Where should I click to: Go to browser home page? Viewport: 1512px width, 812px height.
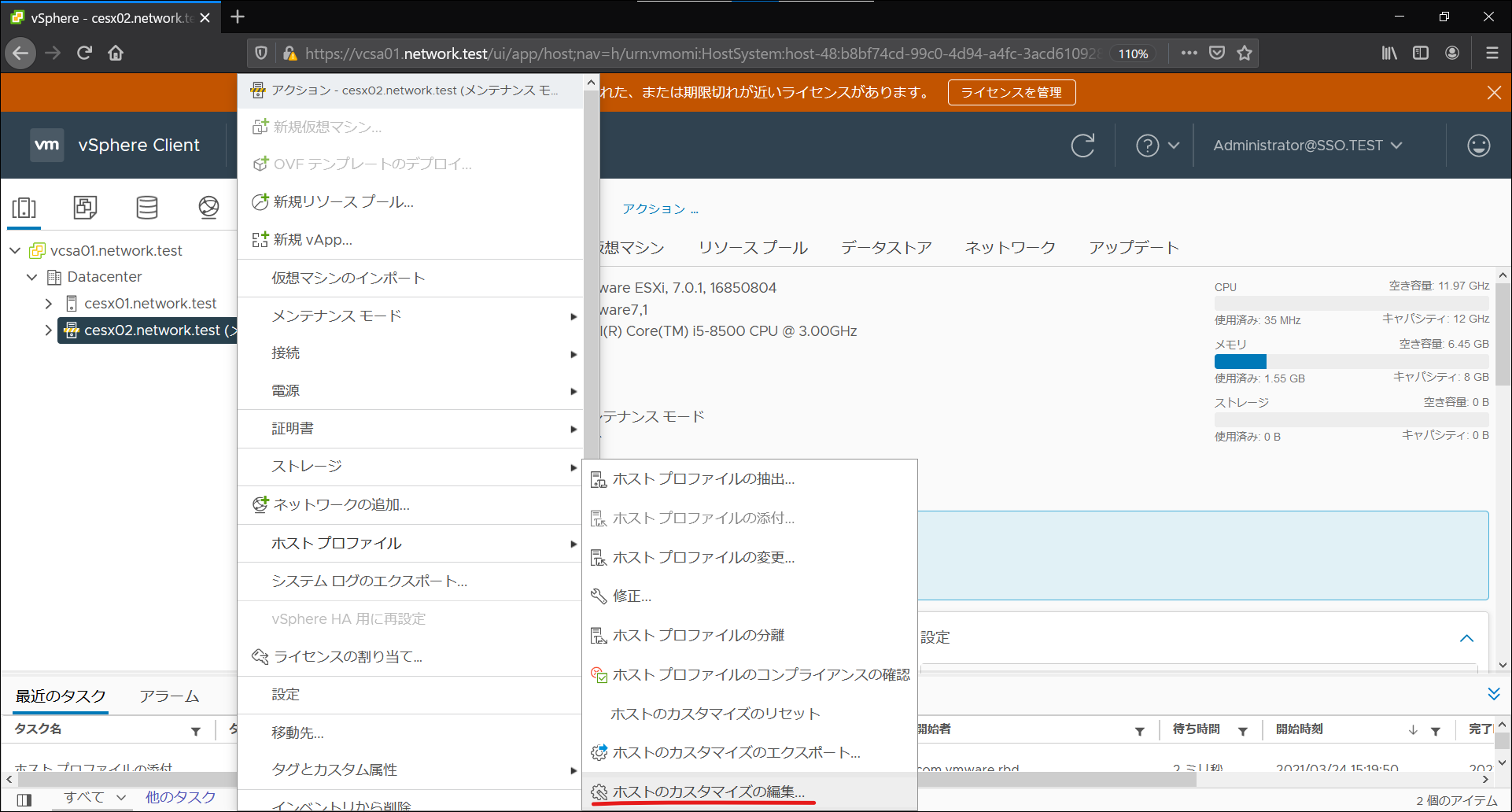[116, 53]
